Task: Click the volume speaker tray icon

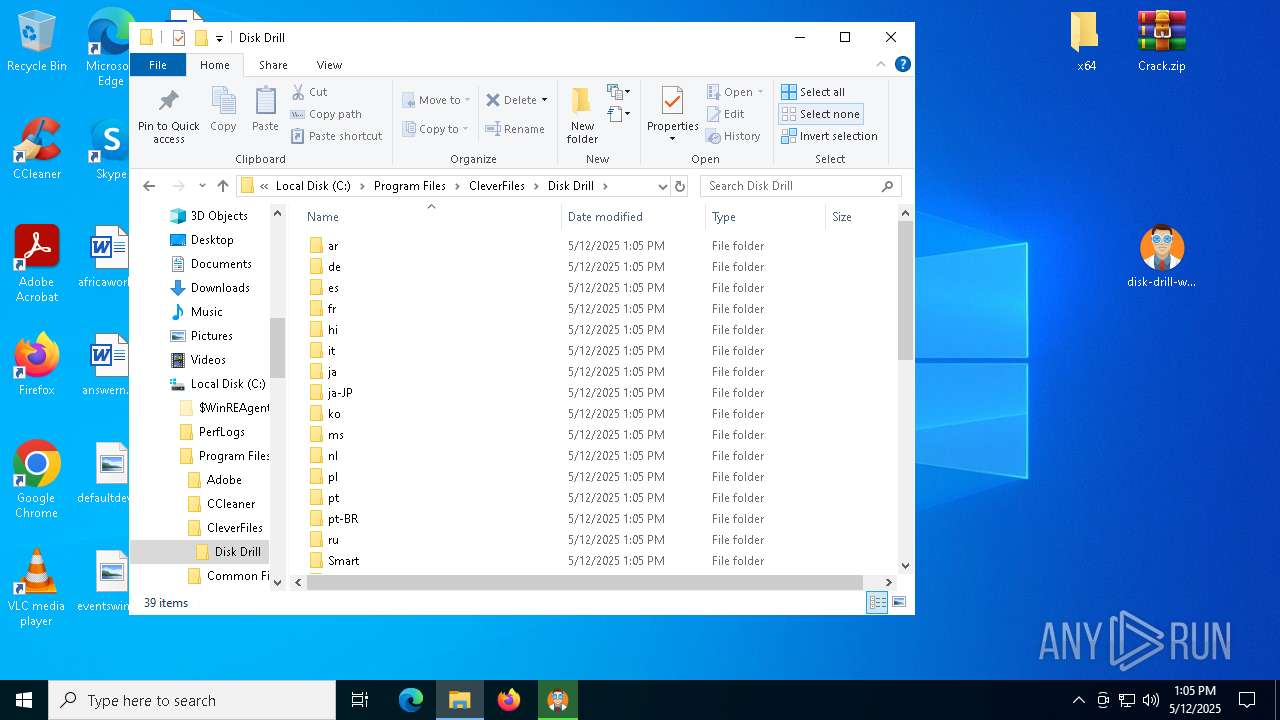Action: tap(1151, 700)
